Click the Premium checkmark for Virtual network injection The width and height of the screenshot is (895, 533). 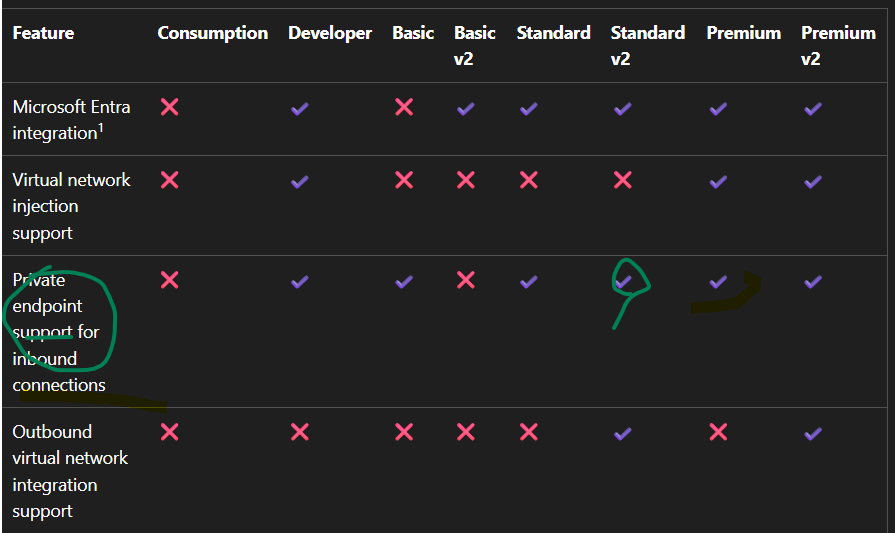[718, 181]
